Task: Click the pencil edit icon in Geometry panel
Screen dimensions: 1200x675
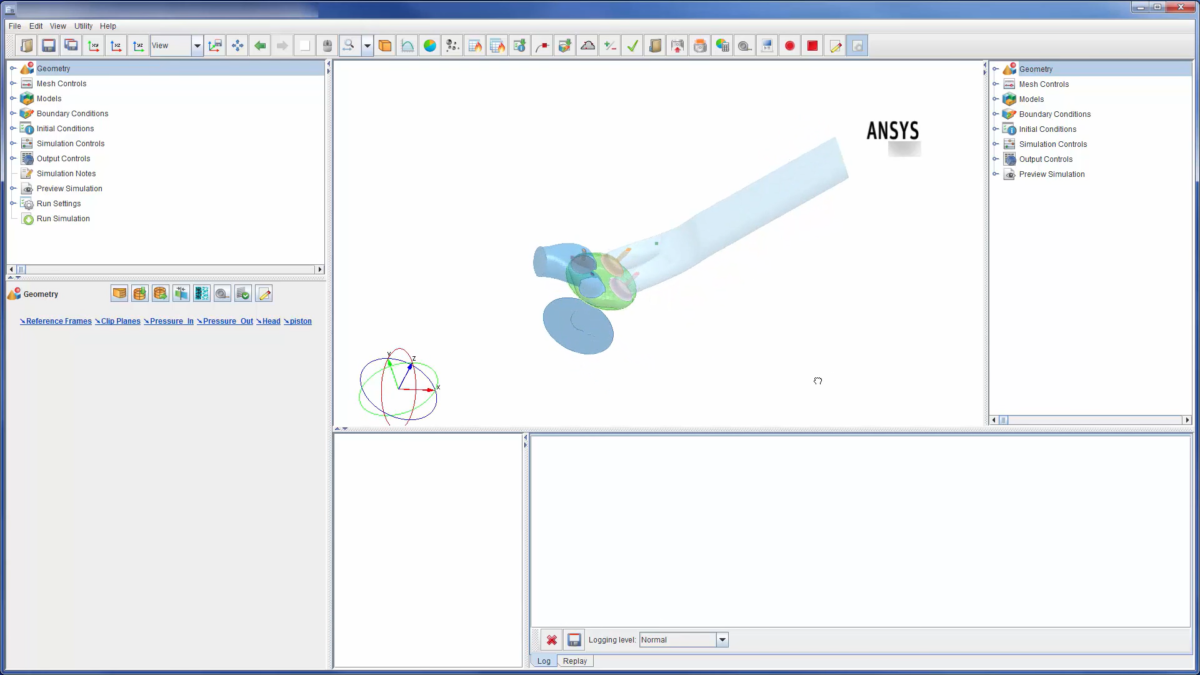Action: click(264, 293)
